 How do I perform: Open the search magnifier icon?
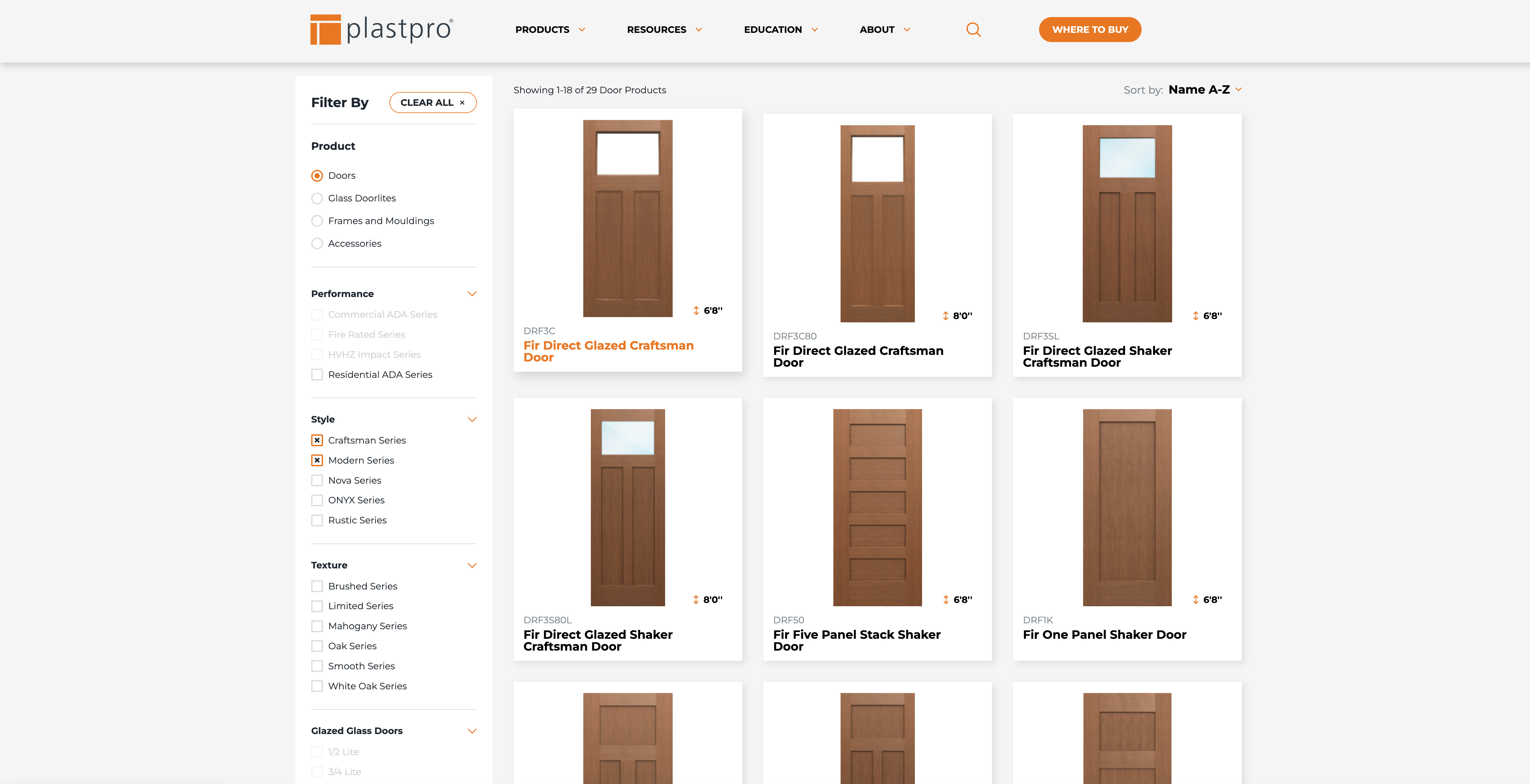973,30
